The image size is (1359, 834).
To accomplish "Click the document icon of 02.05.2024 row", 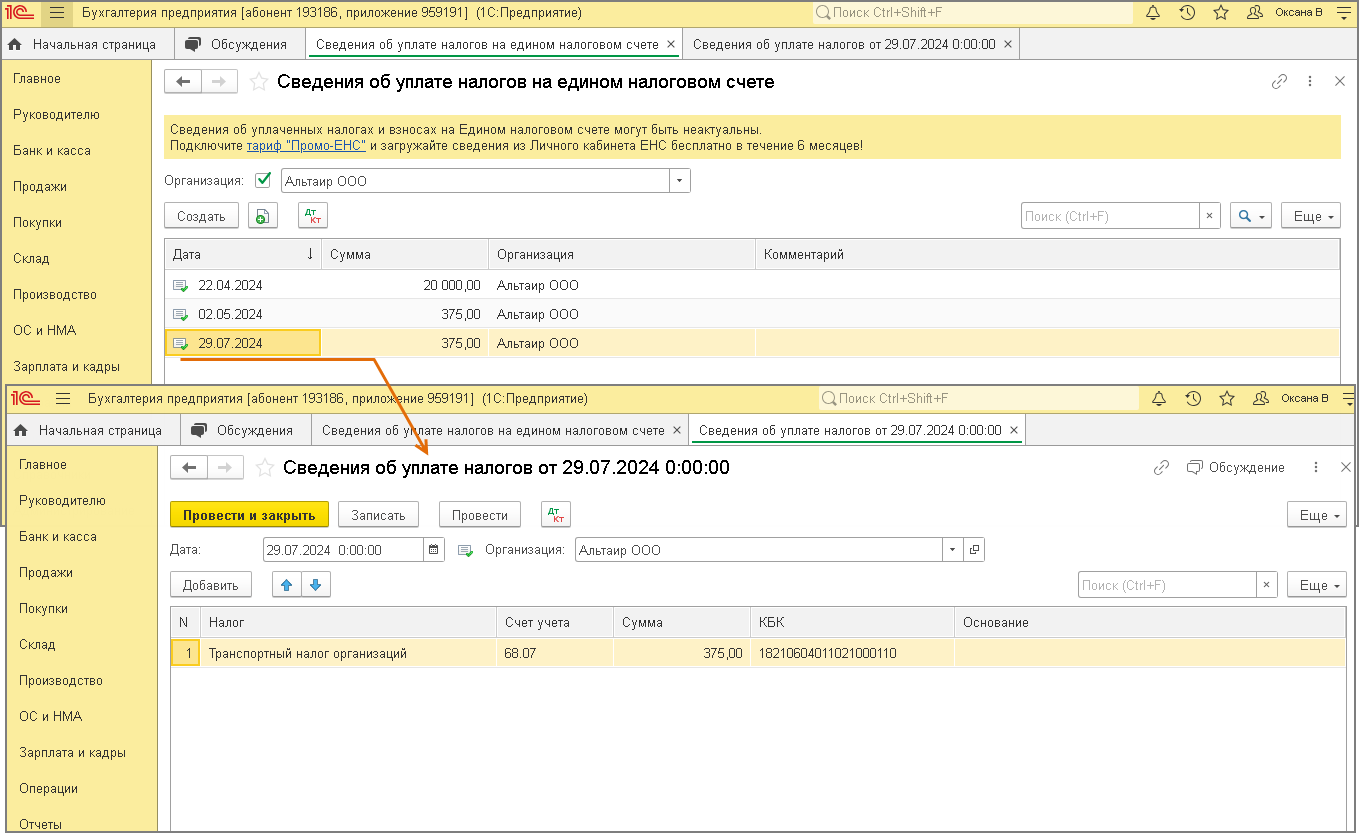I will (x=180, y=314).
